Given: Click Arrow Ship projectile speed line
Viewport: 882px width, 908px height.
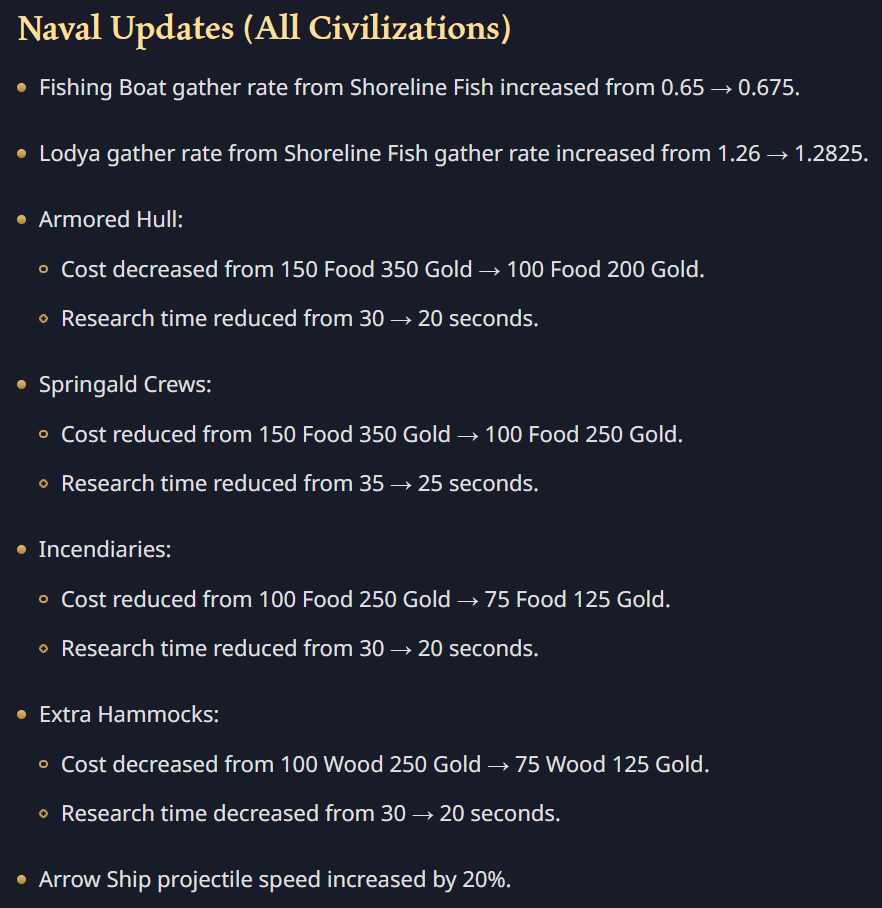Looking at the screenshot, I should pos(275,880).
